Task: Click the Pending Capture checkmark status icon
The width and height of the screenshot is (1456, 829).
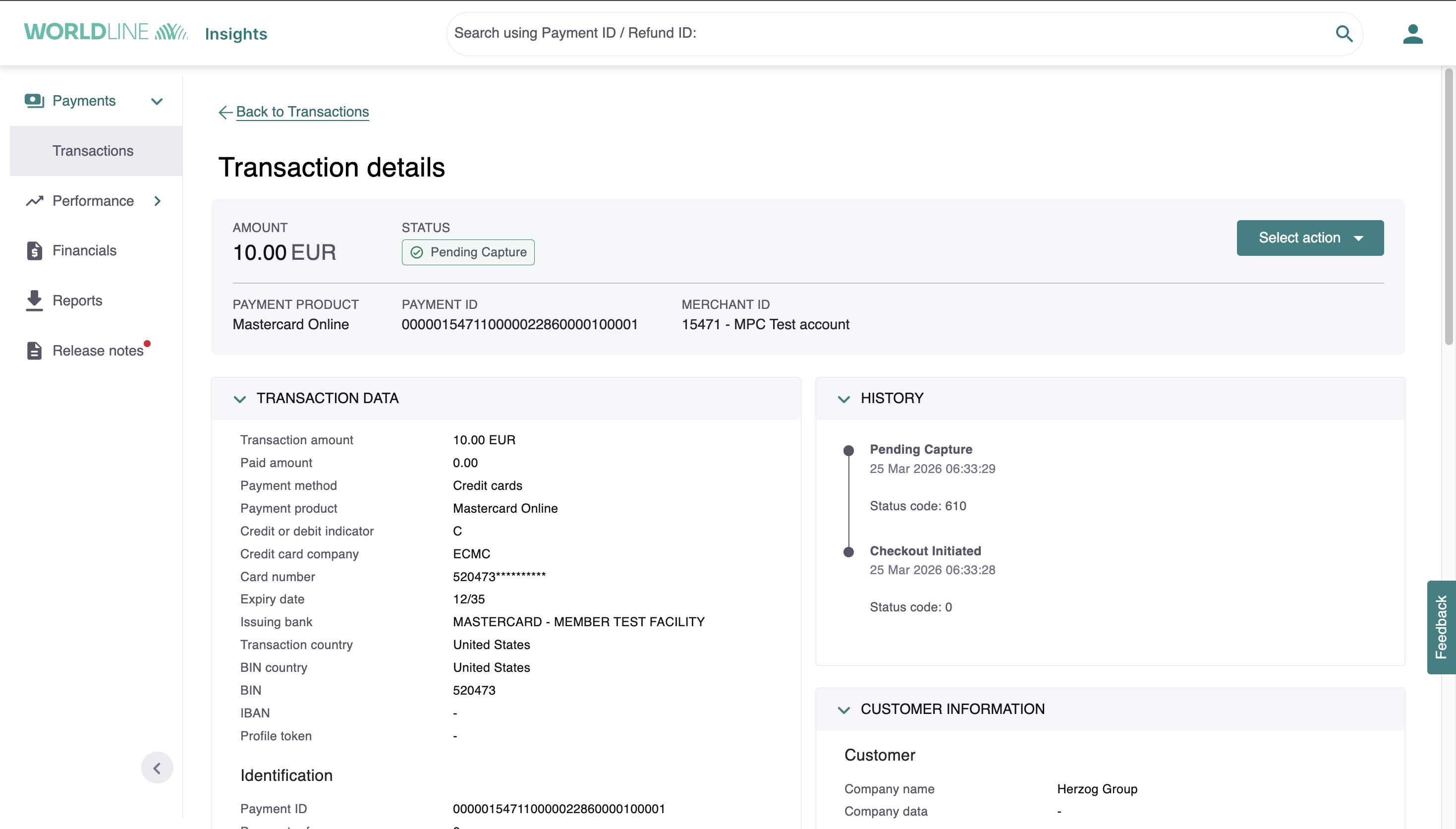Action: [x=416, y=252]
